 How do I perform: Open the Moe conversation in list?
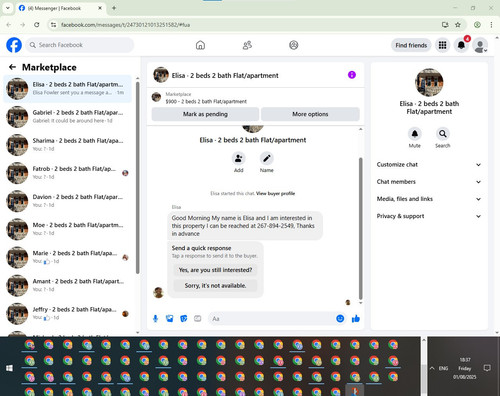68,229
